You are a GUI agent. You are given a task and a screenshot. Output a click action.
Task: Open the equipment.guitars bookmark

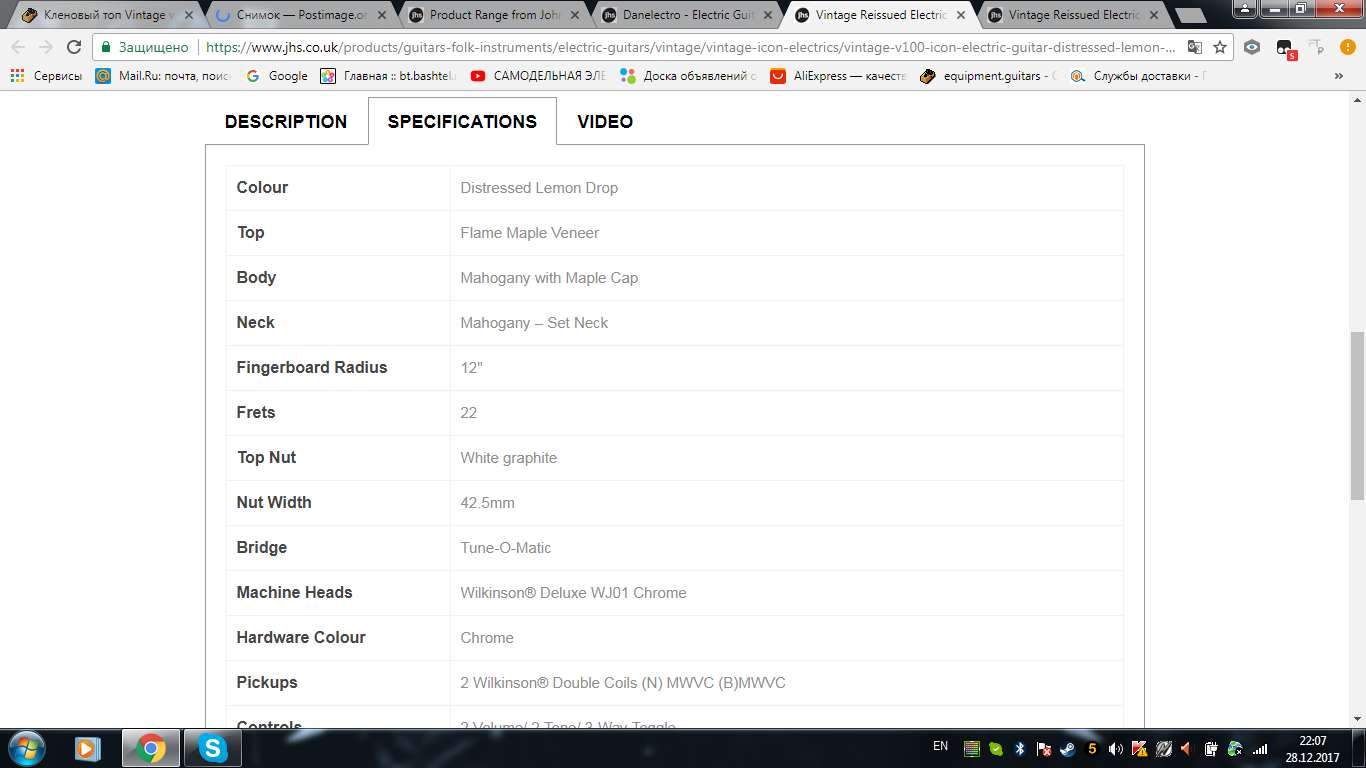(988, 76)
